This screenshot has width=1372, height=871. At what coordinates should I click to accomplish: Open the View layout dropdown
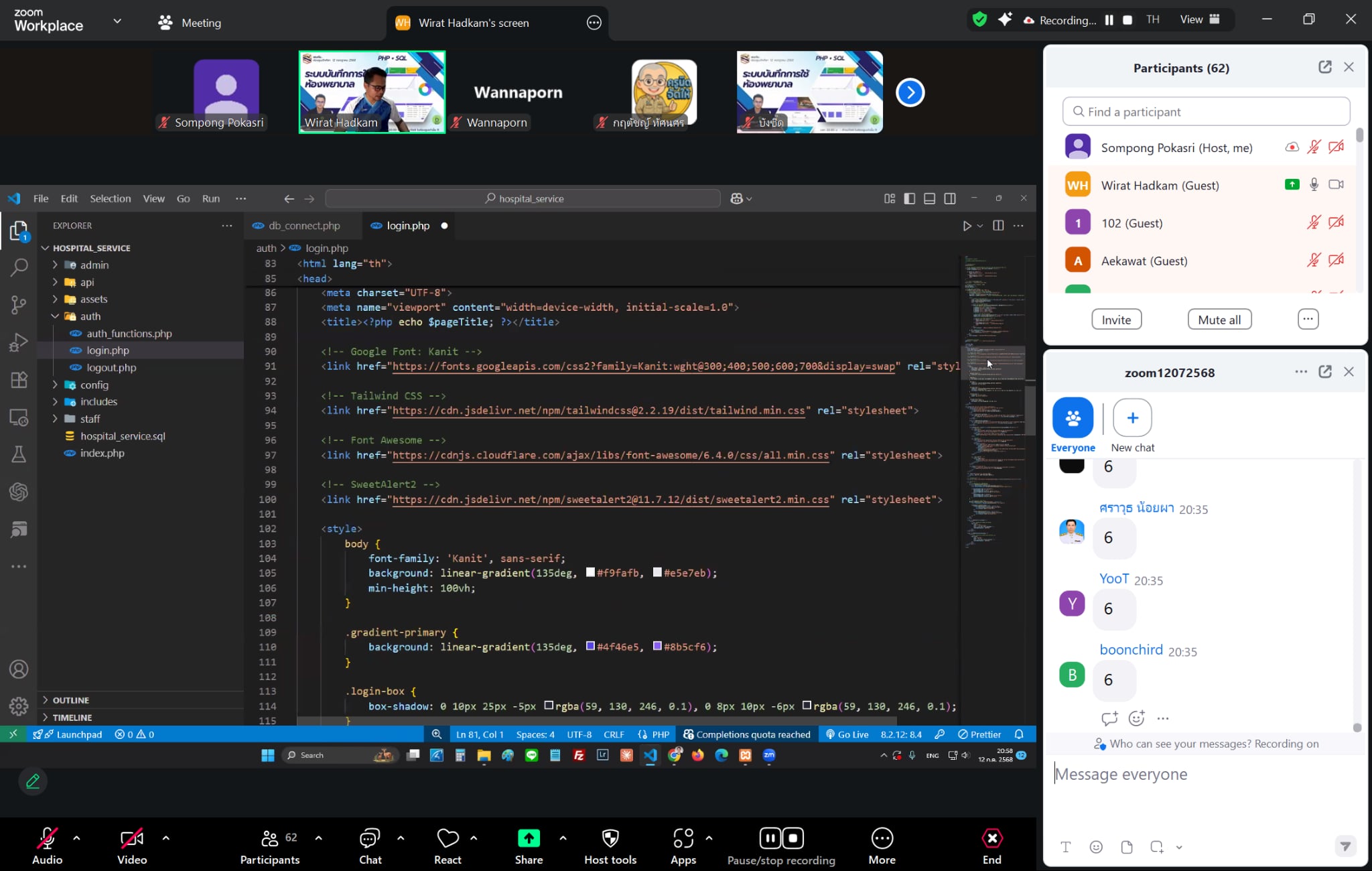click(1199, 19)
